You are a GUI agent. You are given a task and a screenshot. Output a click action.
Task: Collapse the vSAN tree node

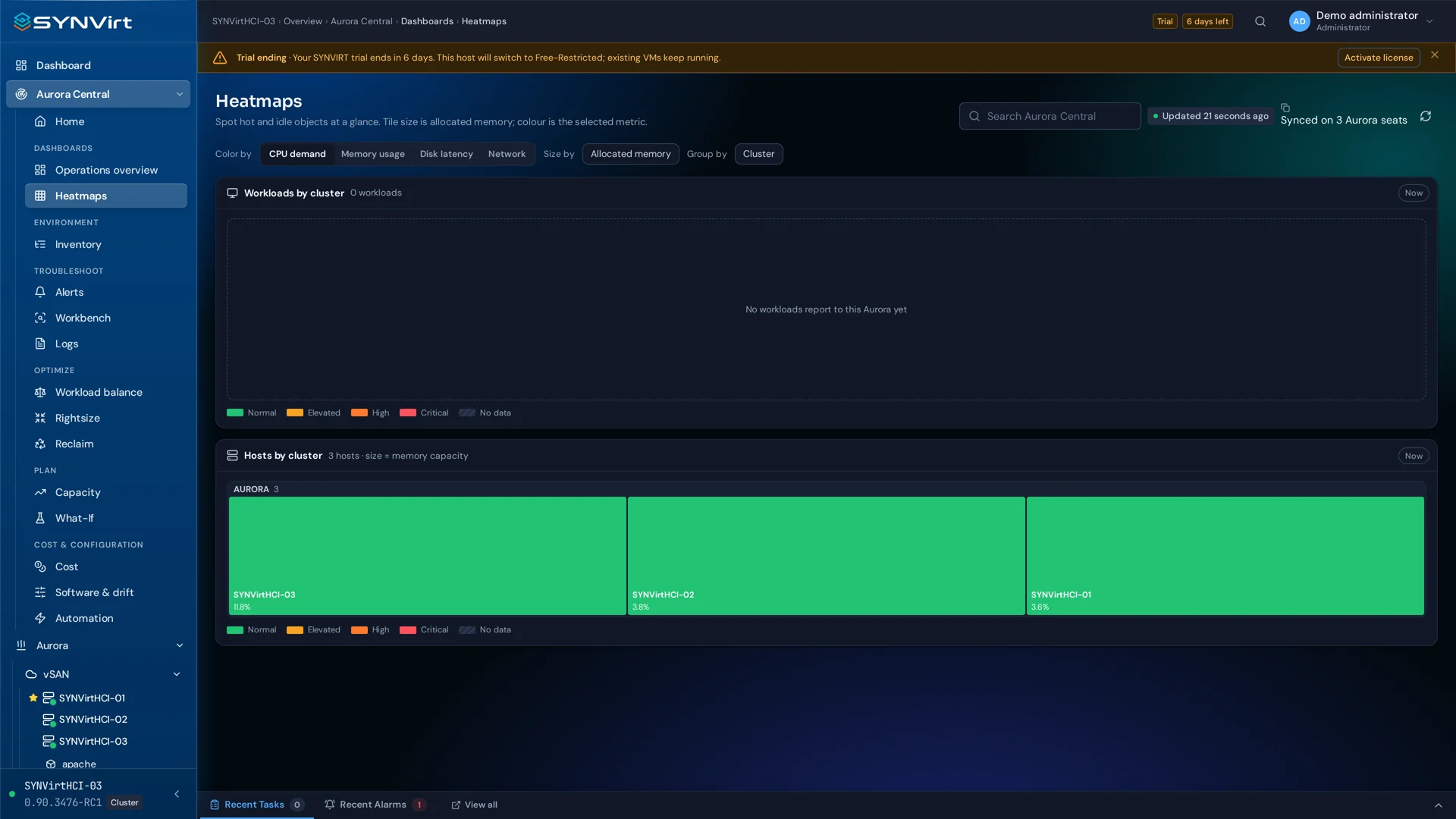[177, 674]
